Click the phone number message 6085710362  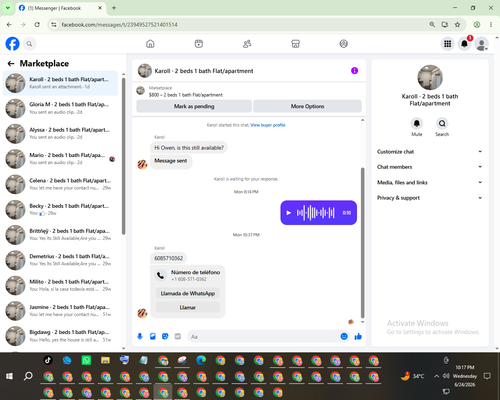[169, 258]
